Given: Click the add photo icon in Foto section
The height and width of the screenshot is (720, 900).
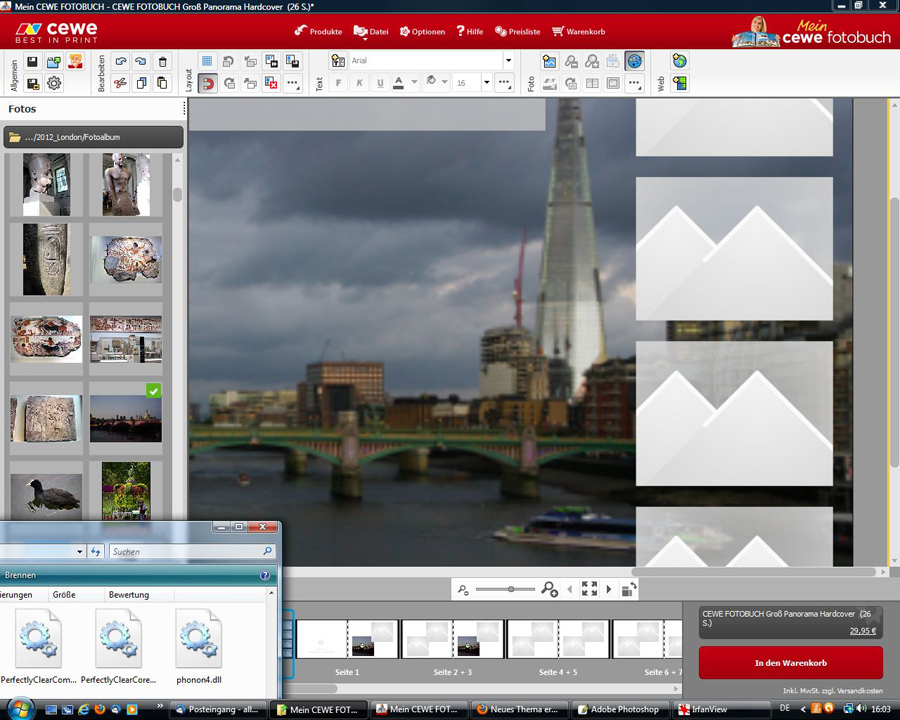Looking at the screenshot, I should (549, 62).
